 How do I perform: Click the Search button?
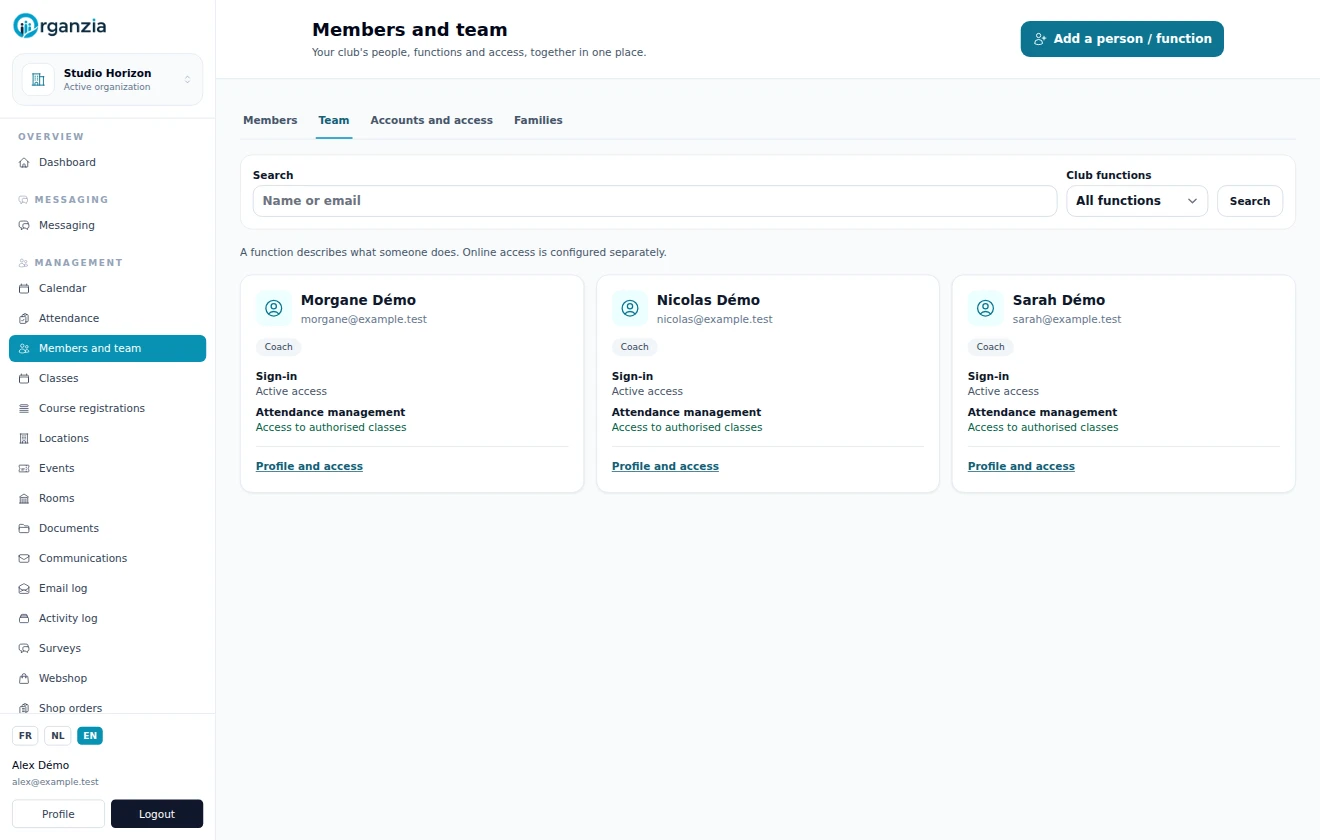pyautogui.click(x=1250, y=201)
